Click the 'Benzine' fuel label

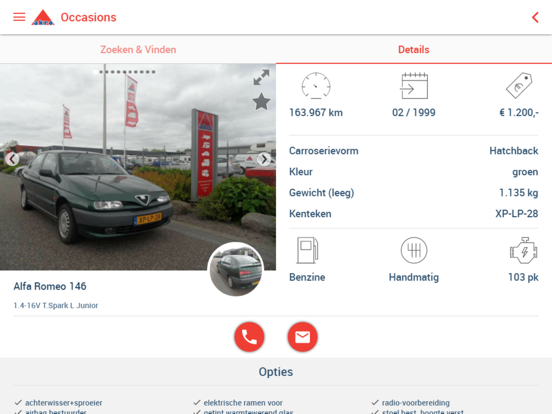click(x=307, y=277)
